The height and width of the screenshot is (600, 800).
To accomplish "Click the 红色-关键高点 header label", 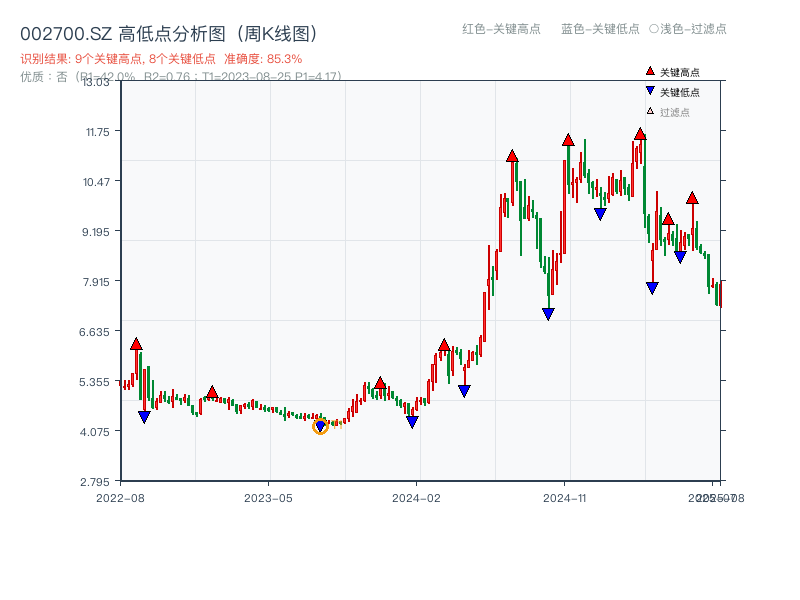I will click(x=501, y=29).
